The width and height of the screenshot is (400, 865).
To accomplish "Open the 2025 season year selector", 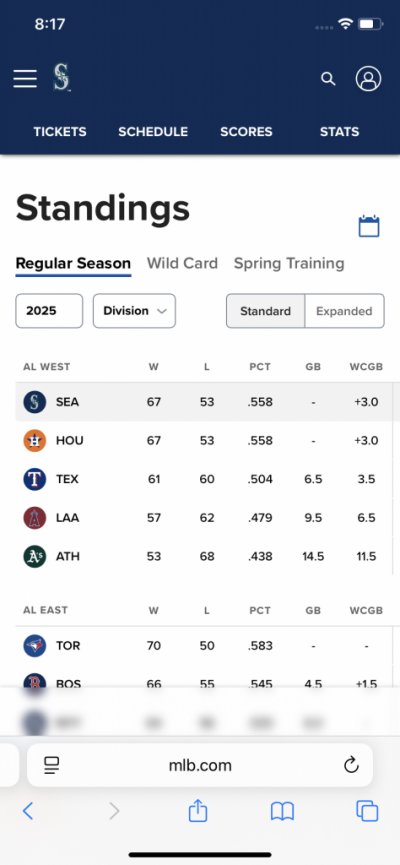I will (x=49, y=311).
